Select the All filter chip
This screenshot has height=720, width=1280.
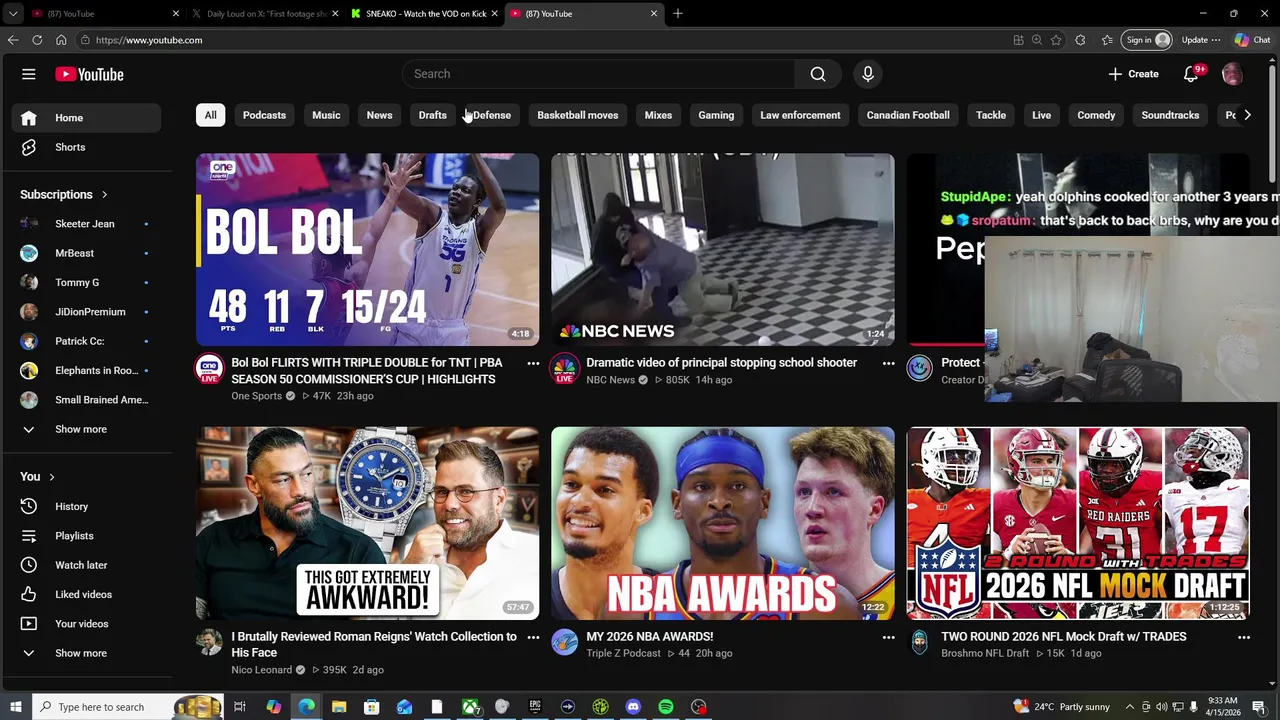pyautogui.click(x=210, y=115)
